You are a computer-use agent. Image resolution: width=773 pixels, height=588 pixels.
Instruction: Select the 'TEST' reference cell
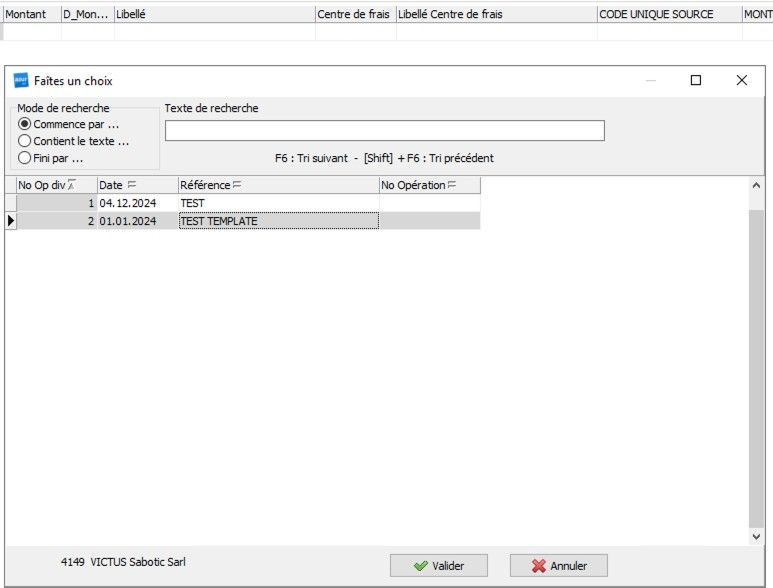point(279,203)
